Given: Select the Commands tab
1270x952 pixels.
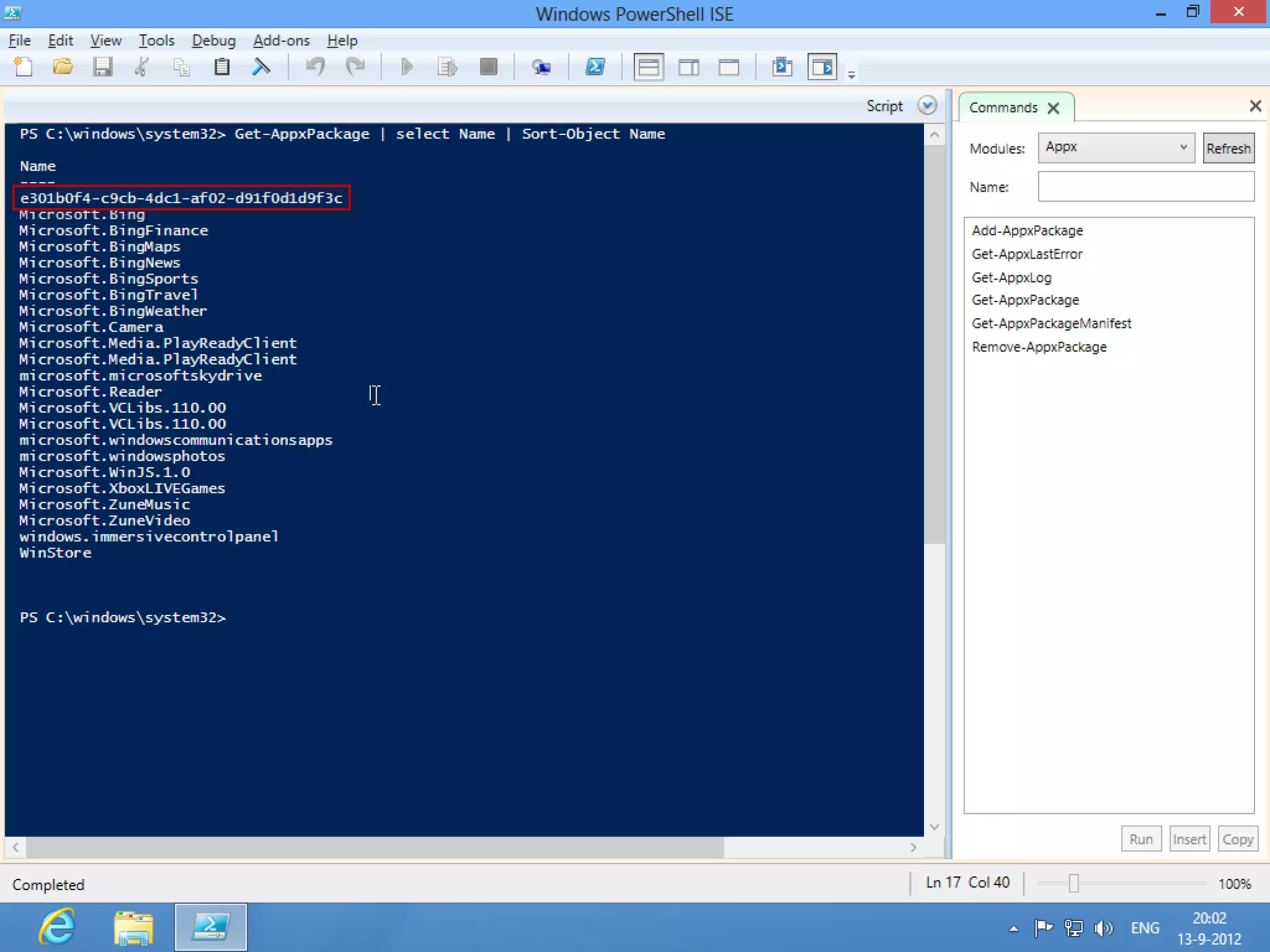Looking at the screenshot, I should (x=1003, y=107).
